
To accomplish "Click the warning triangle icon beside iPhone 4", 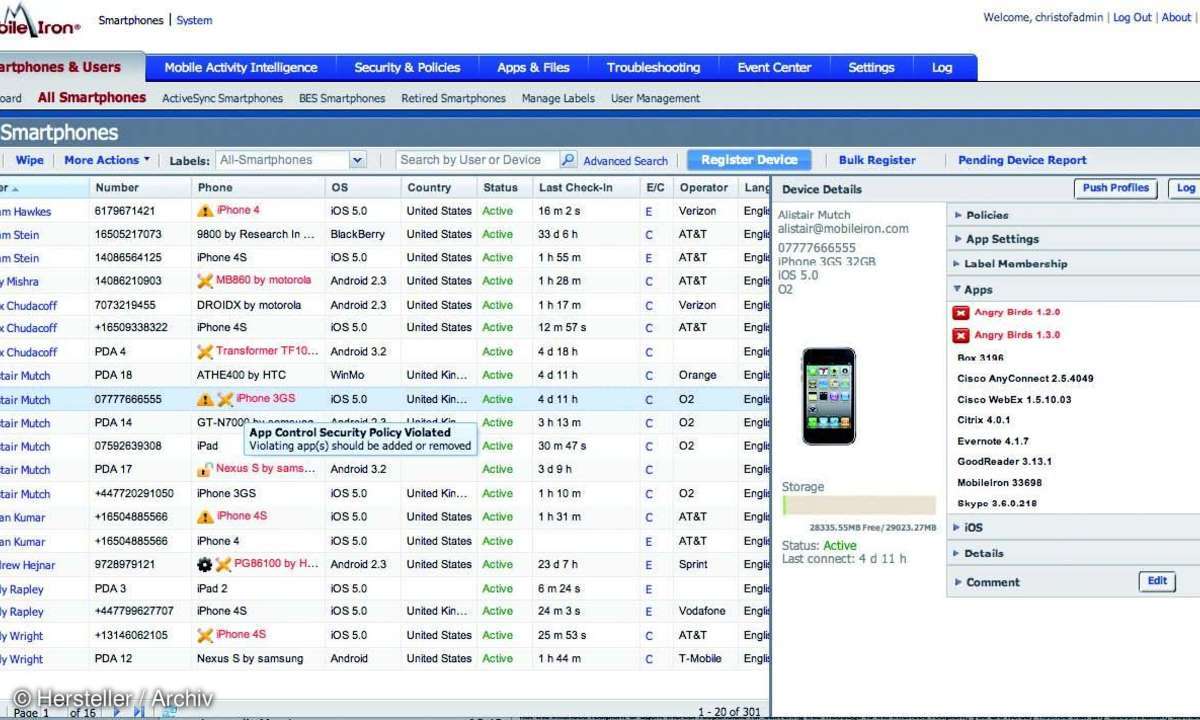I will [x=205, y=211].
